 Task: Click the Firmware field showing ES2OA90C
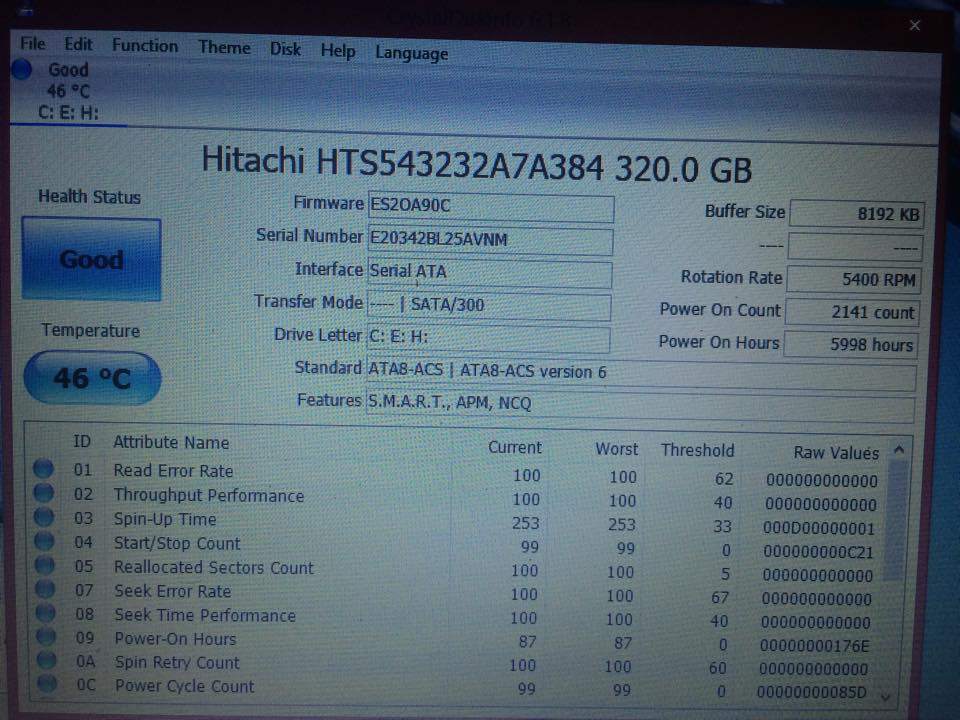pyautogui.click(x=490, y=207)
